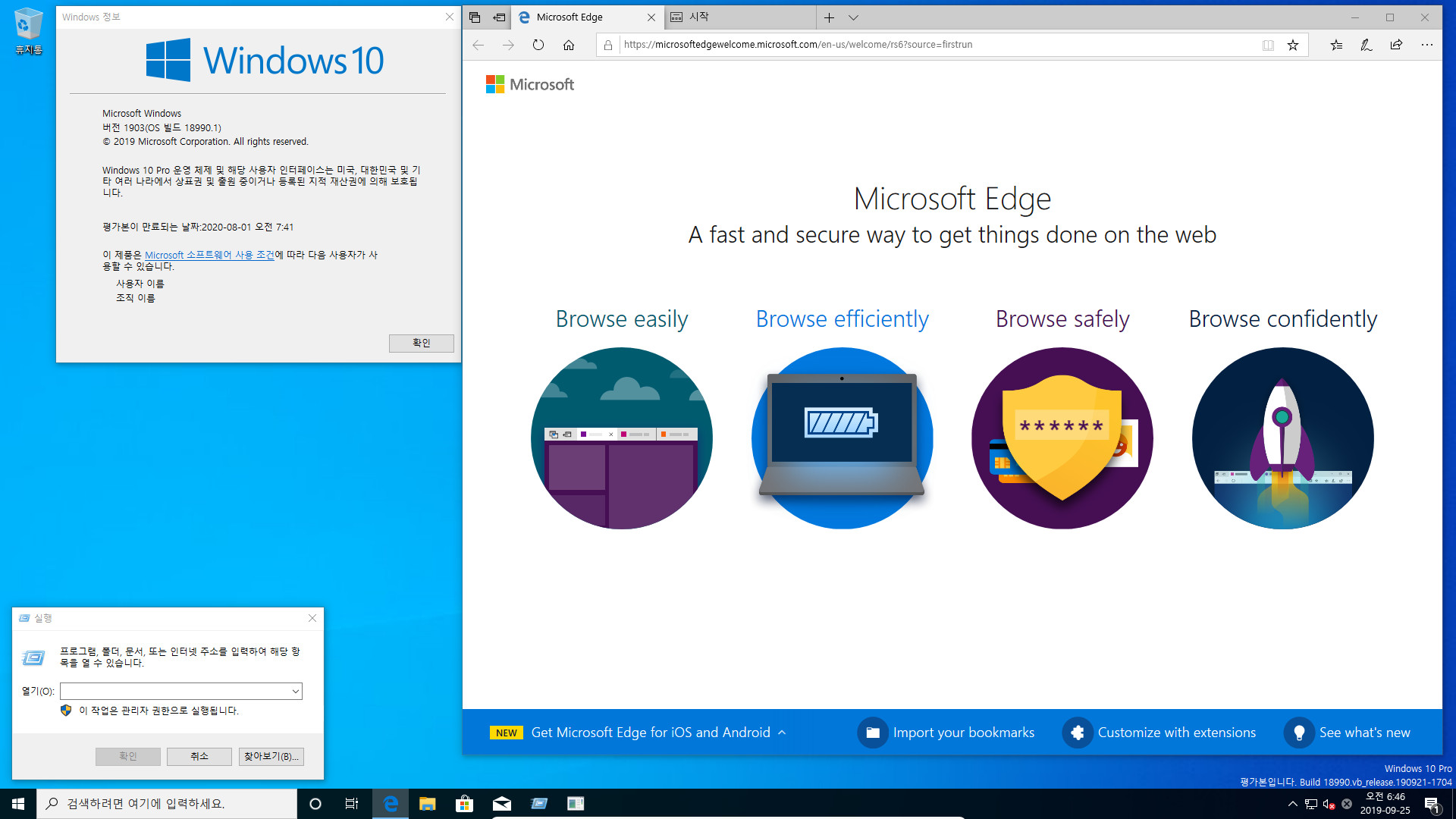Show tabs you've set aside icon
Image resolution: width=1456 pixels, height=819 pixels.
tap(475, 17)
